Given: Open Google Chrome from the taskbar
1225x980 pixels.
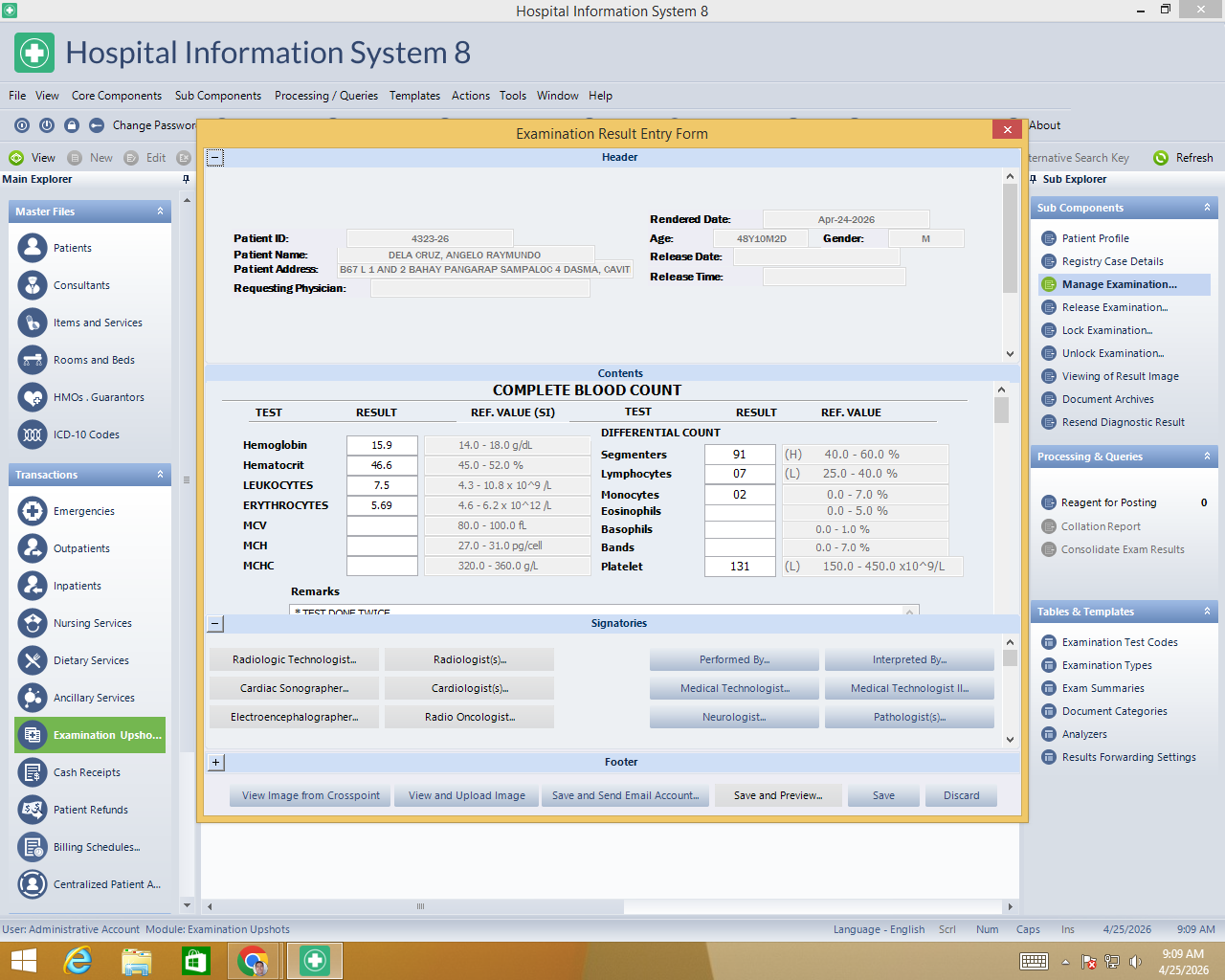Looking at the screenshot, I should tap(254, 961).
